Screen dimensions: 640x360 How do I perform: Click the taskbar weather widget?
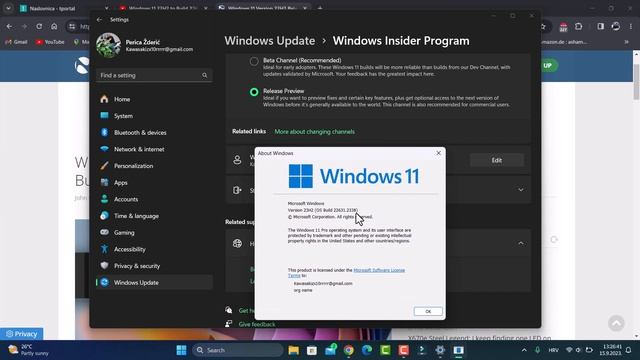point(29,350)
